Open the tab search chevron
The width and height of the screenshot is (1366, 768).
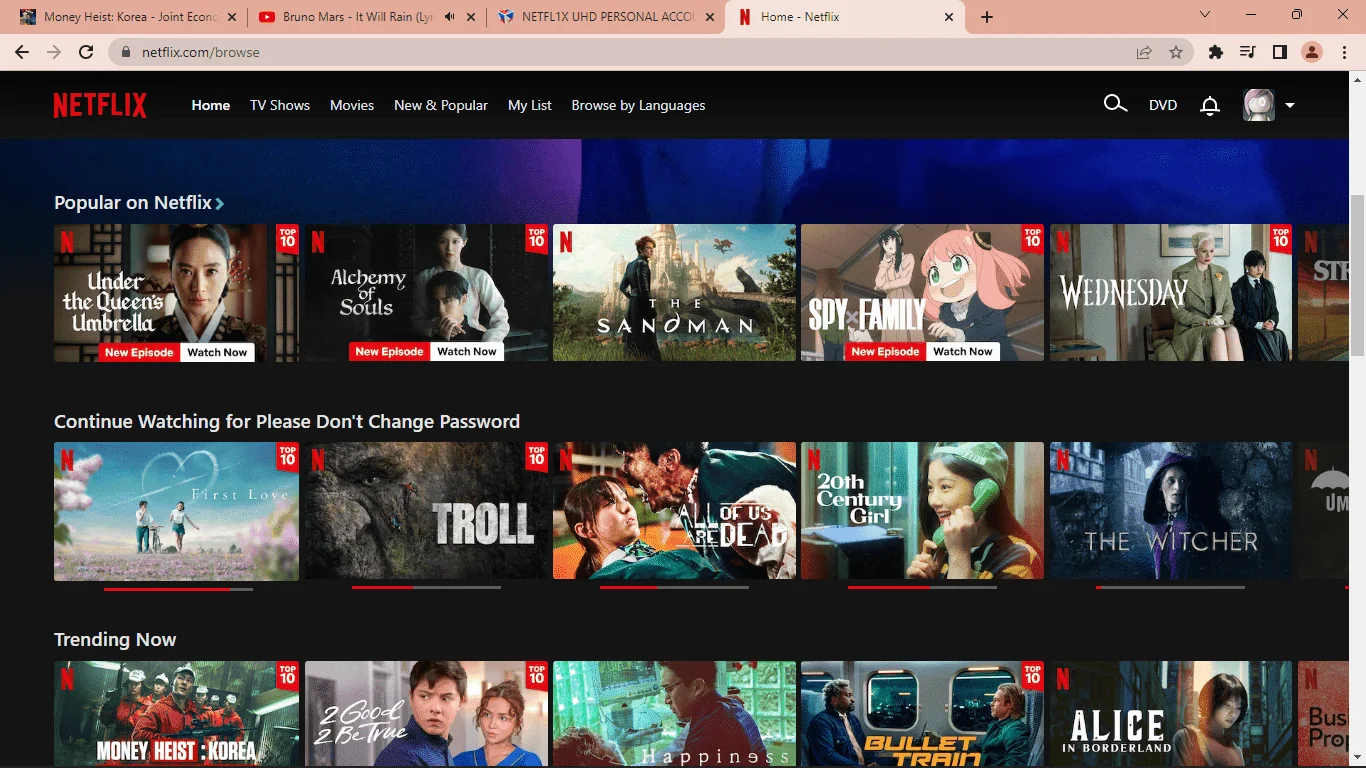click(x=1205, y=14)
